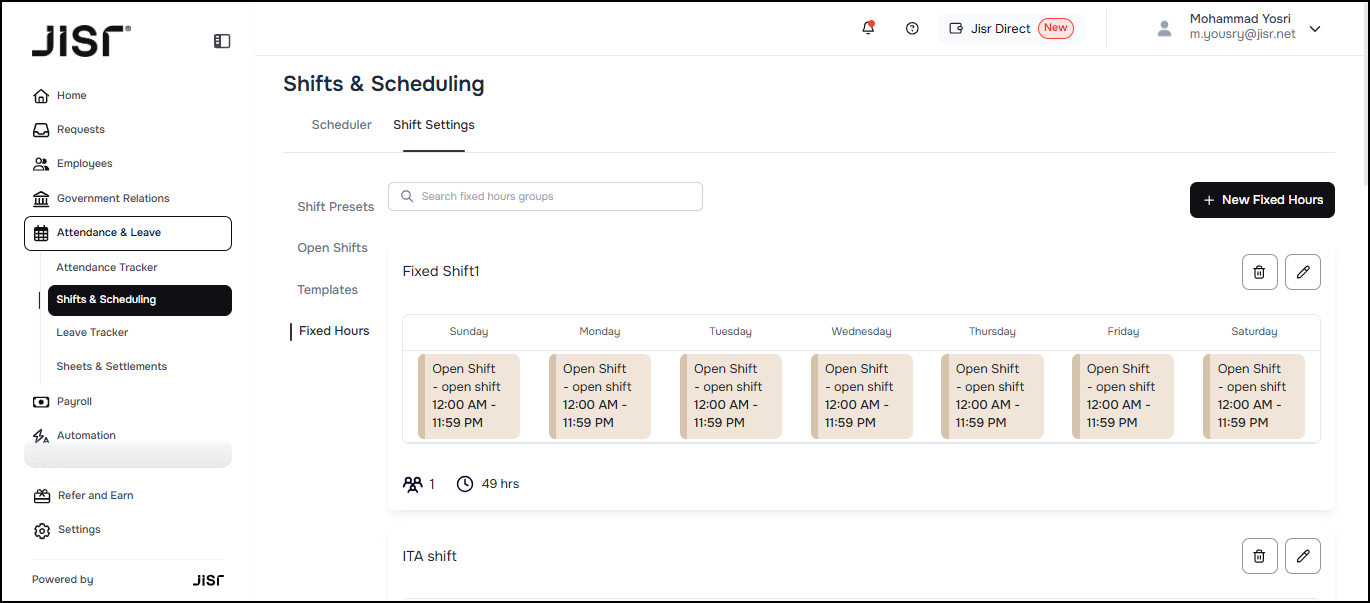The height and width of the screenshot is (603, 1370).
Task: Click the help question mark icon
Action: [912, 28]
